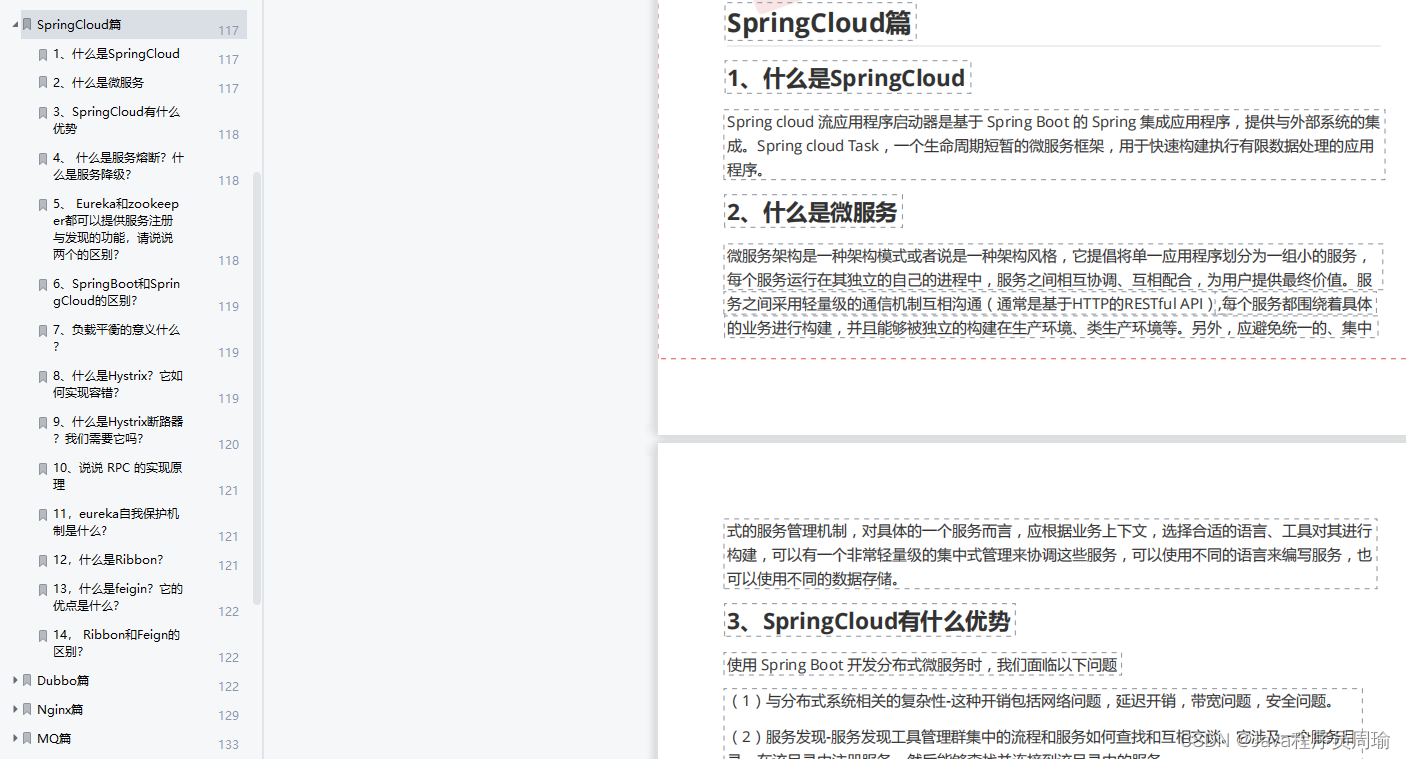The width and height of the screenshot is (1406, 759).
Task: Click page number 120 in bookmark list
Action: (x=229, y=444)
